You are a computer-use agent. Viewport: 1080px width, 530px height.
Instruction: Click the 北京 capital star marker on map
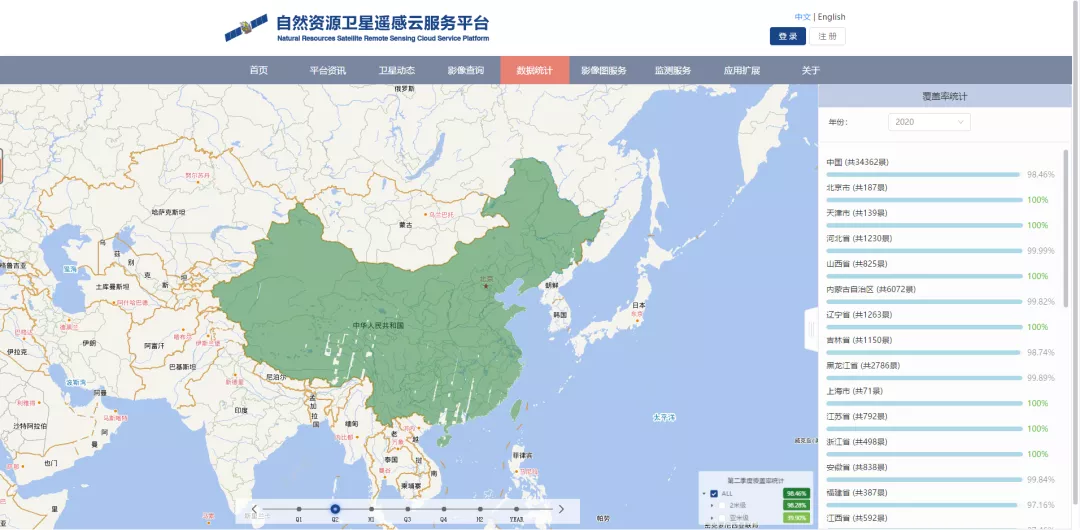click(x=486, y=285)
